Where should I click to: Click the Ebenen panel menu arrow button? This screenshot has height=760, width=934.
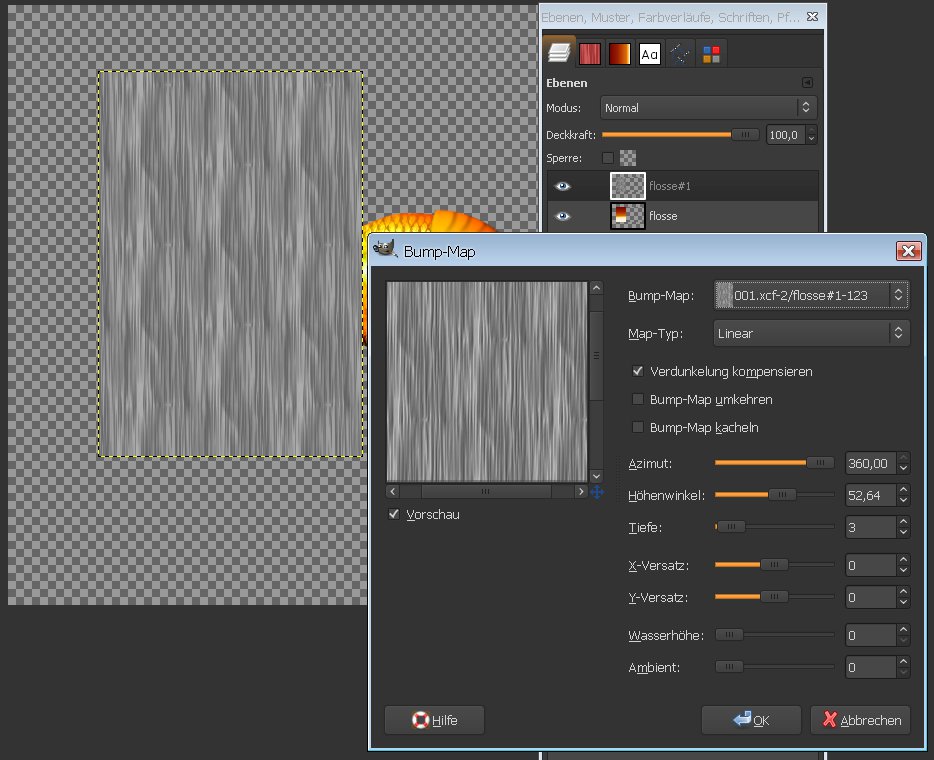click(807, 83)
